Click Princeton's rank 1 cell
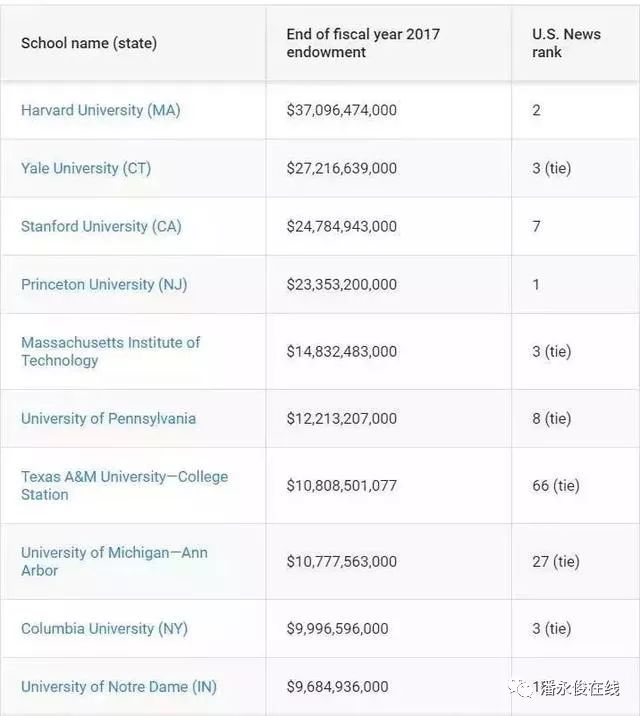 [x=536, y=284]
